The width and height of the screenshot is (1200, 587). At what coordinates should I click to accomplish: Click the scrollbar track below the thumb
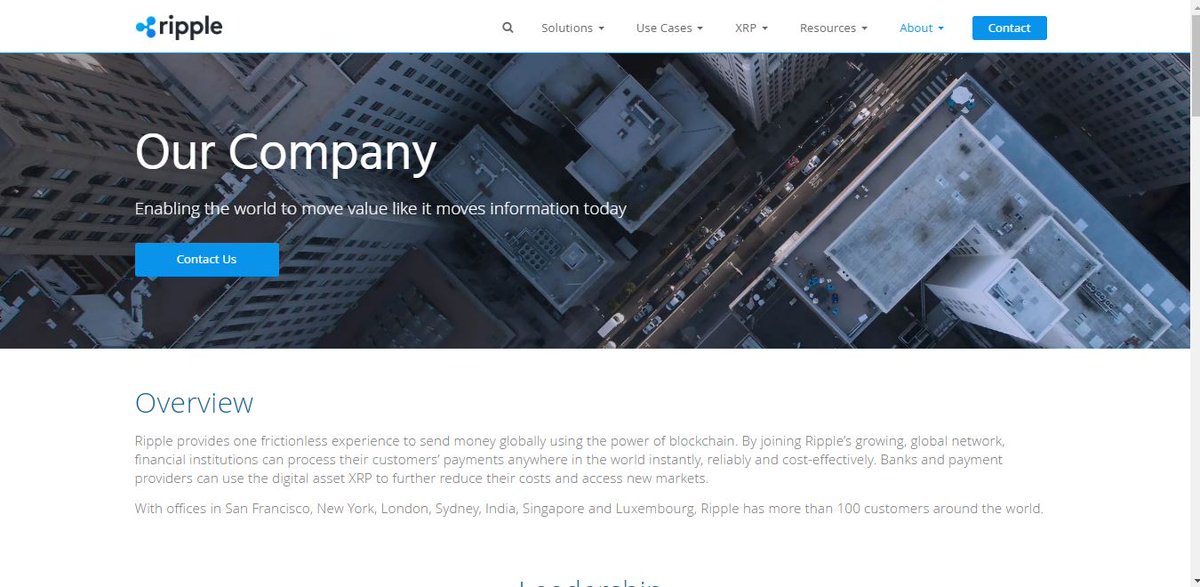pyautogui.click(x=1194, y=350)
